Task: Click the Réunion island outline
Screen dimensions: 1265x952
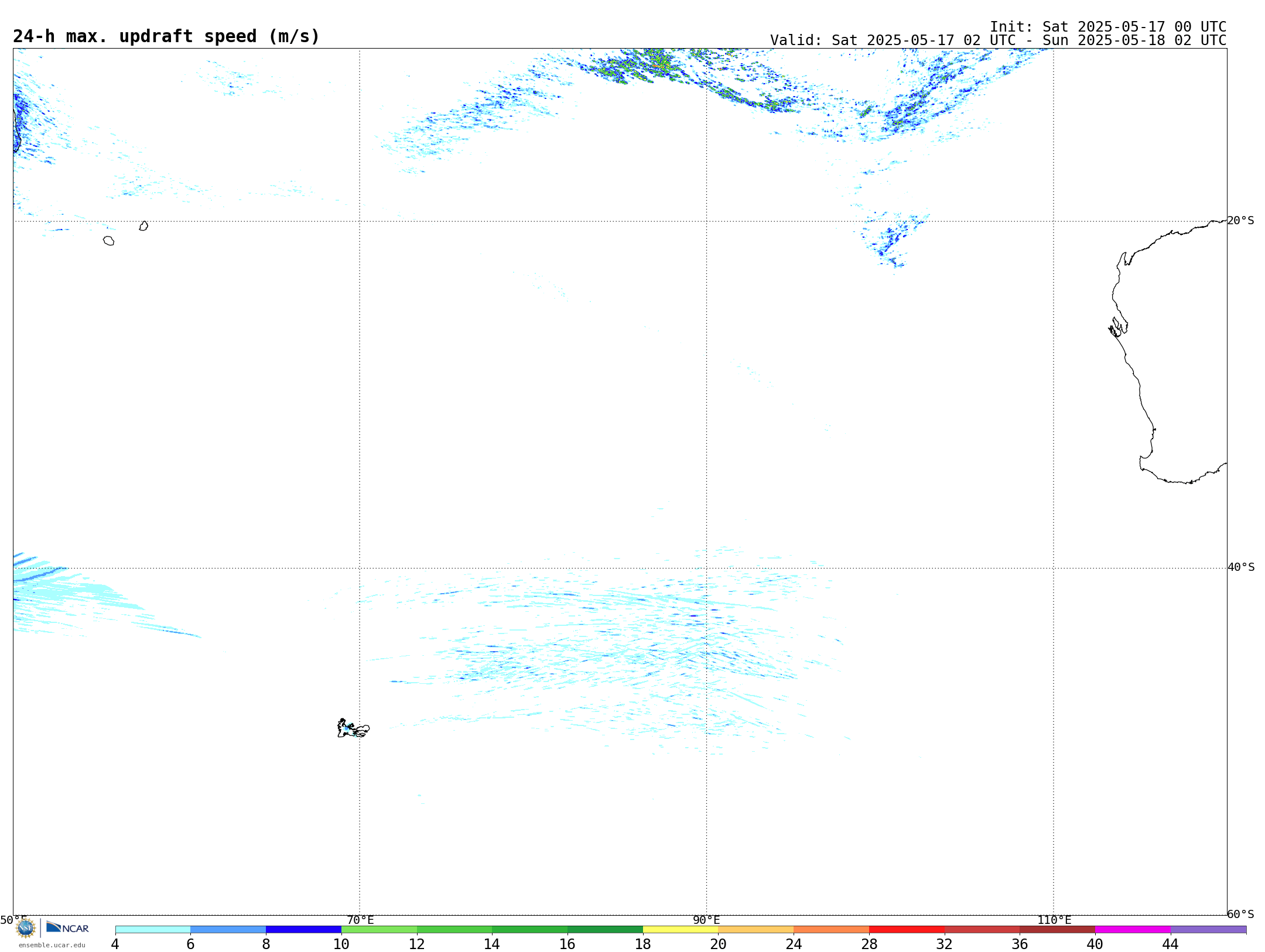Action: pos(108,241)
